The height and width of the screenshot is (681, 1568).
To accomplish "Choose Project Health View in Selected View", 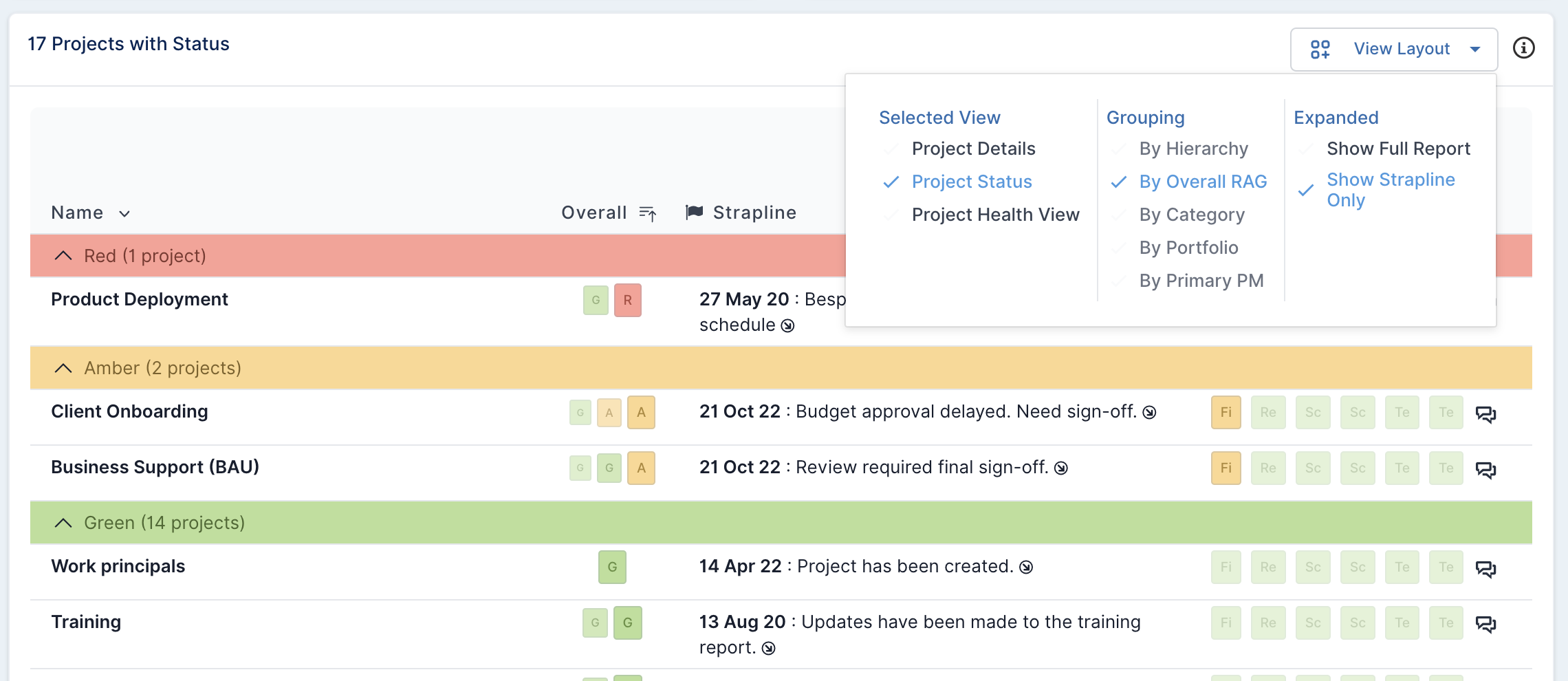I will [995, 215].
